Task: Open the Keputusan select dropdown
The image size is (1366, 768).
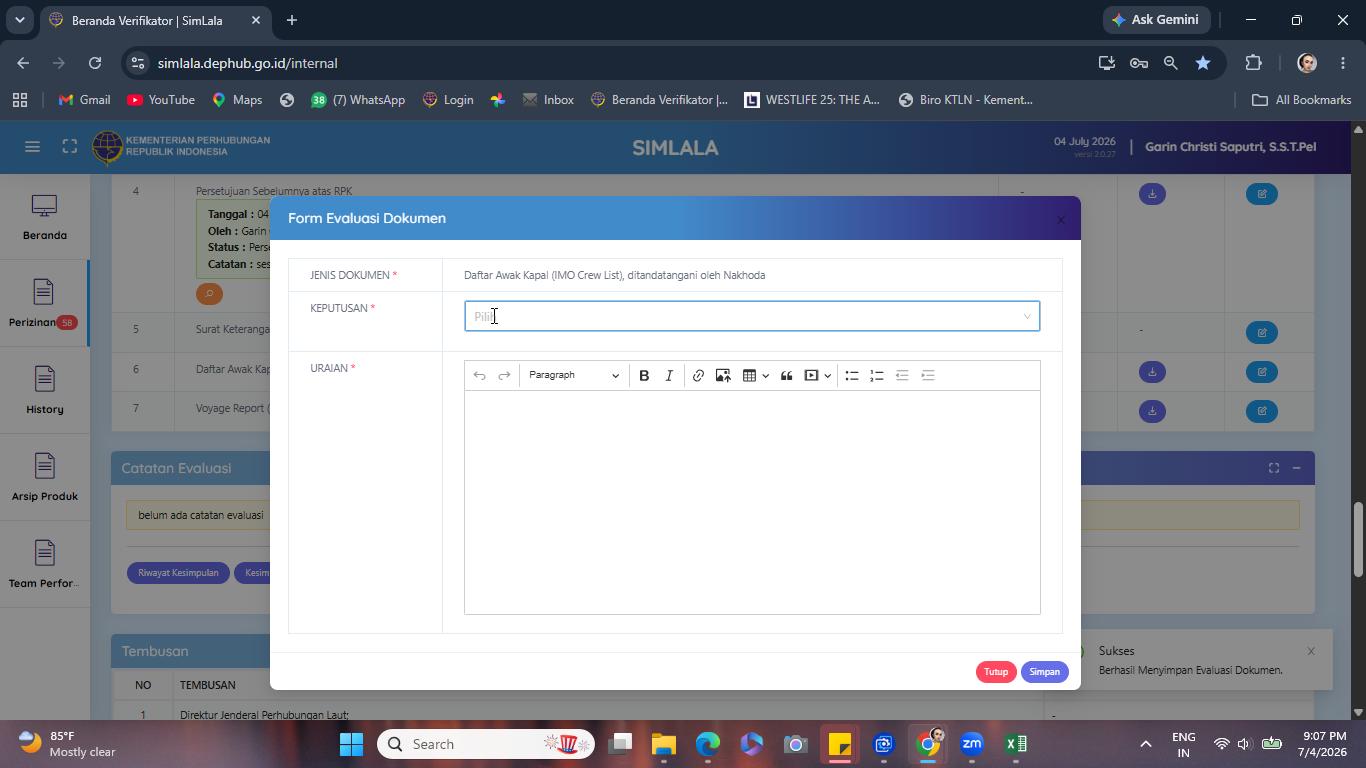Action: point(752,316)
